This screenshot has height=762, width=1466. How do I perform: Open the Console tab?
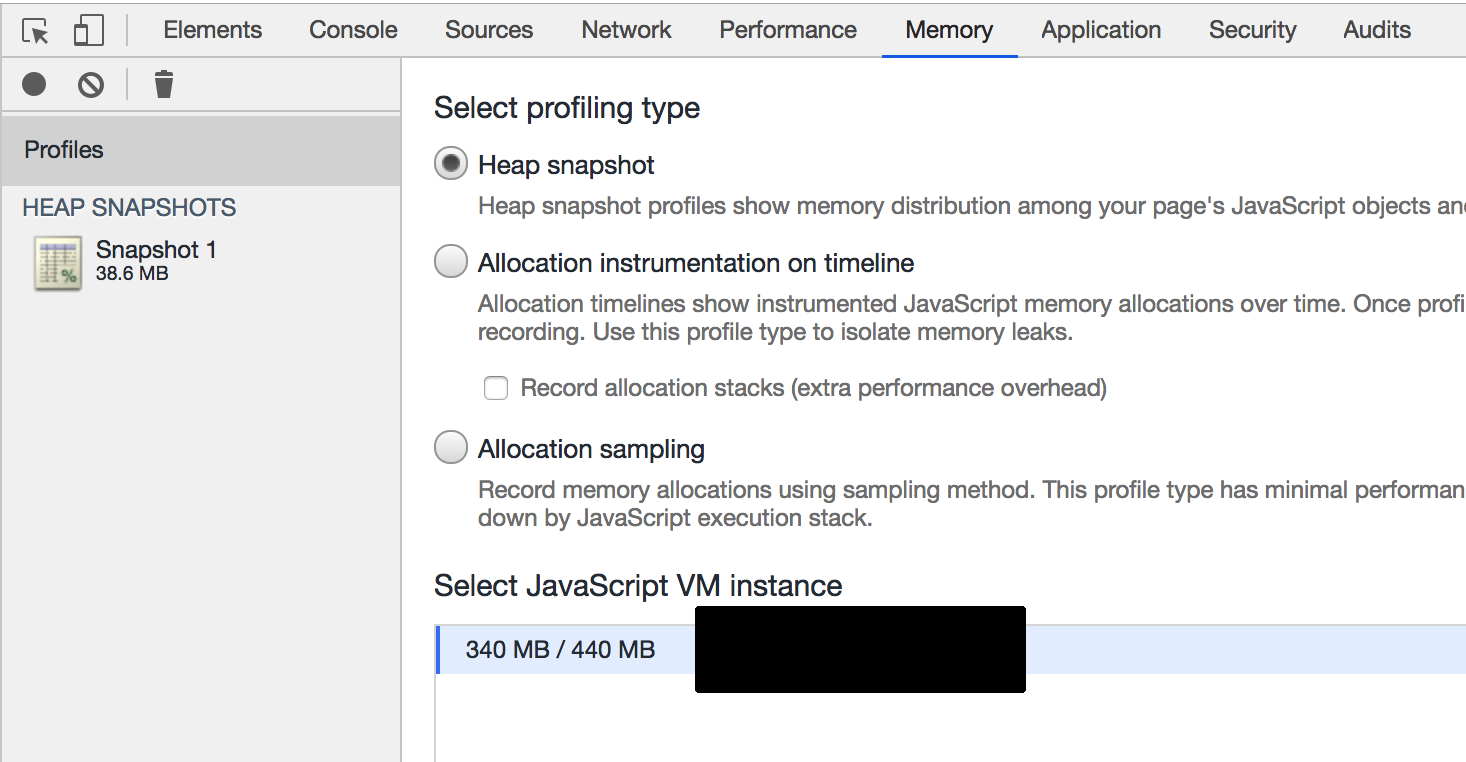click(353, 30)
